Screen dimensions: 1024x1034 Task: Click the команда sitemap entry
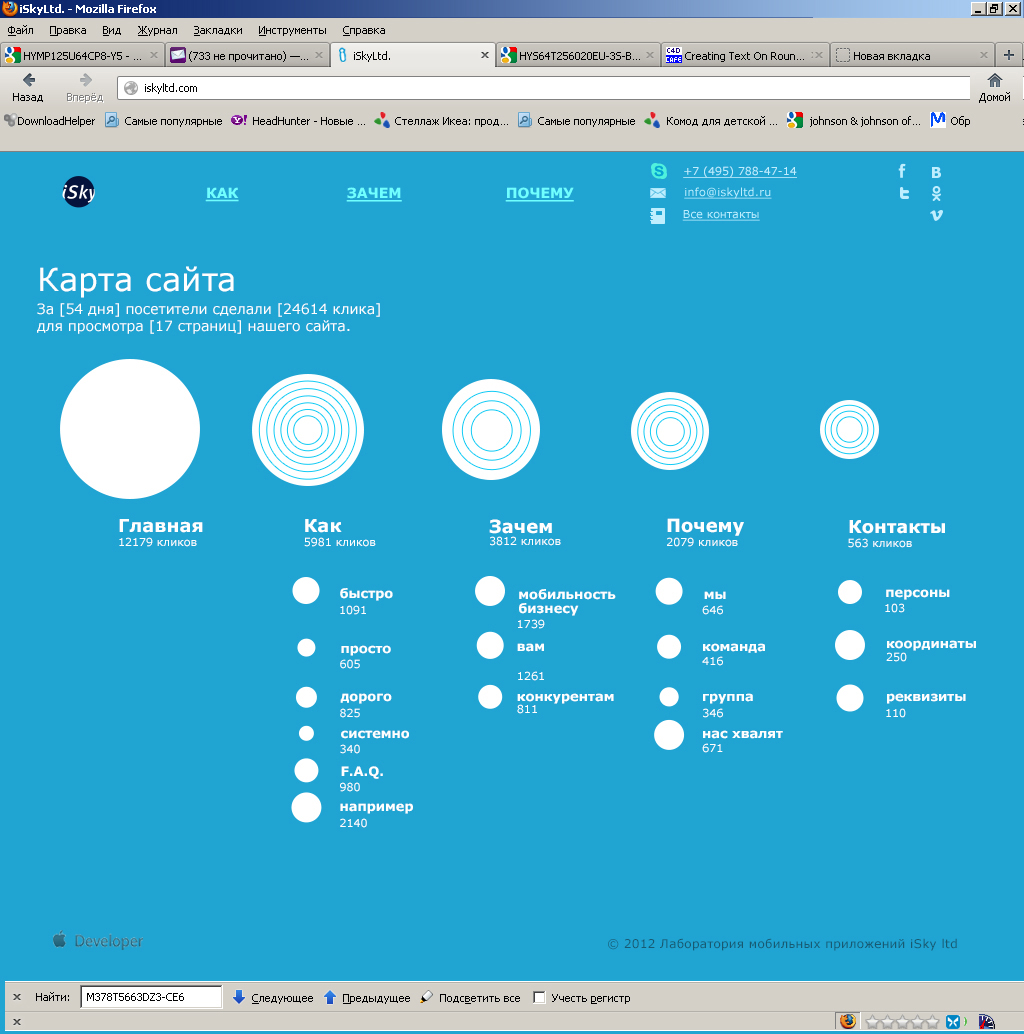(733, 647)
